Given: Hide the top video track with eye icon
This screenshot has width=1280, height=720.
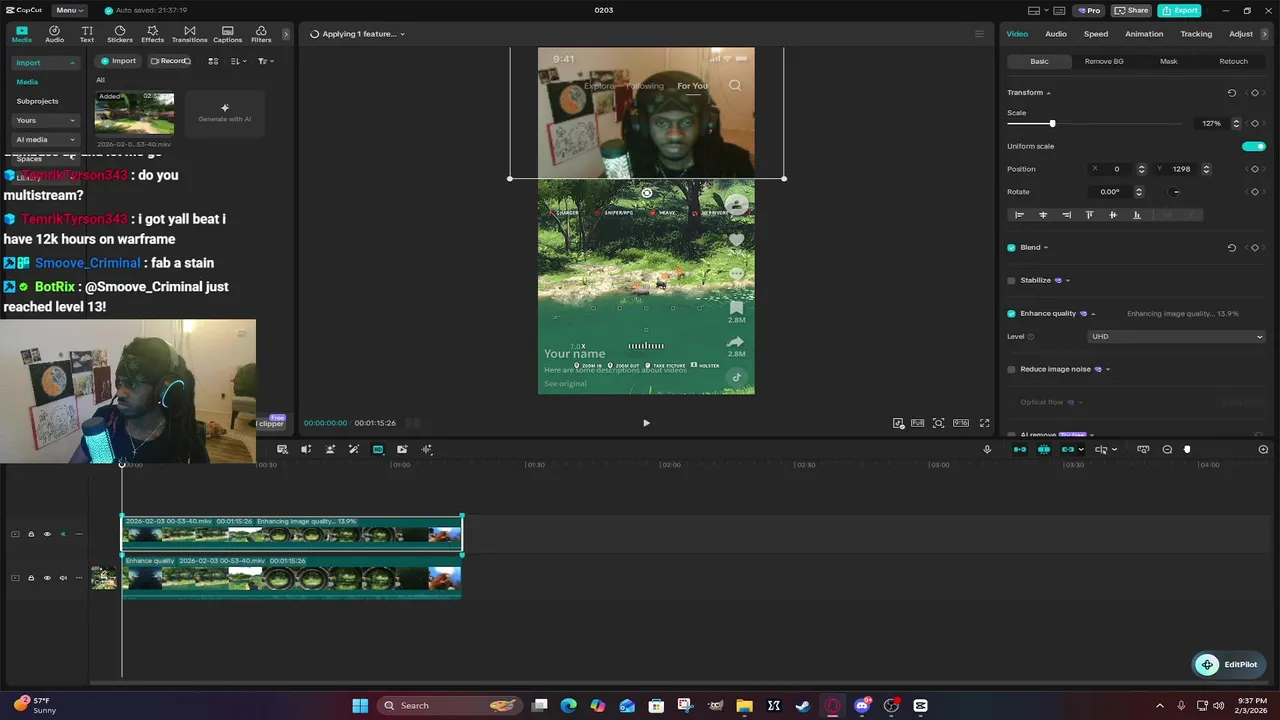Looking at the screenshot, I should point(47,534).
